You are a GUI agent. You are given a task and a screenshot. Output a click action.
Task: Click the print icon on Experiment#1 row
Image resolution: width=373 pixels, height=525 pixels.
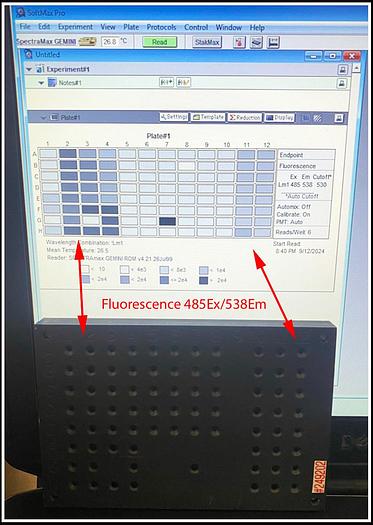(342, 69)
